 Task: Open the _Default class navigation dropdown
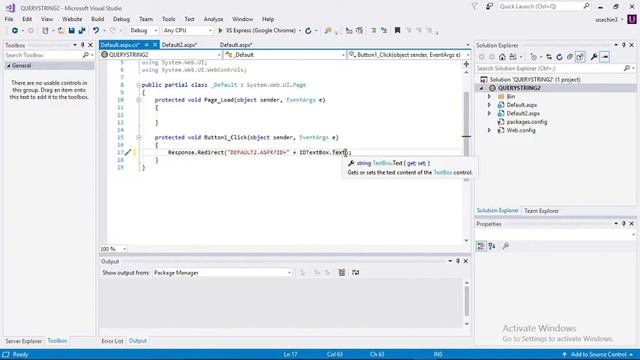[x=285, y=55]
